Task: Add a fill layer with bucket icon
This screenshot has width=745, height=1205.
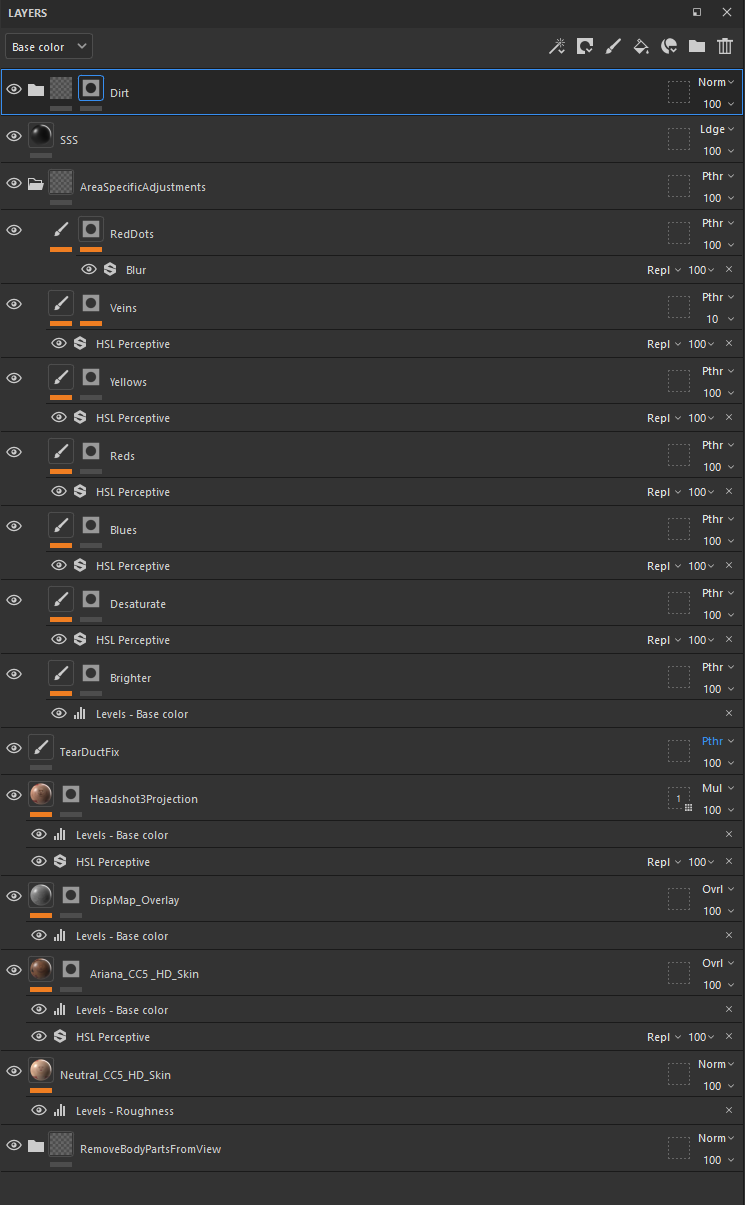Action: click(x=642, y=46)
